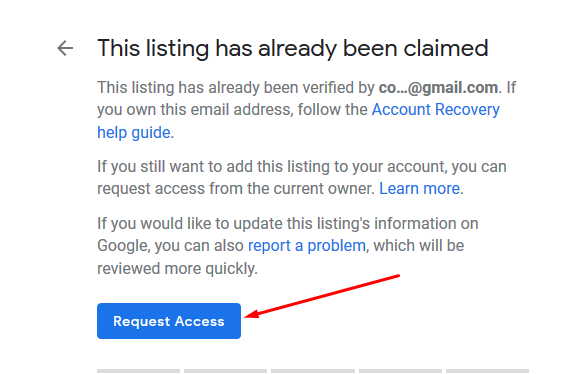Follow the "report a problem" link
Image resolution: width=575 pixels, height=374 pixels.
307,246
